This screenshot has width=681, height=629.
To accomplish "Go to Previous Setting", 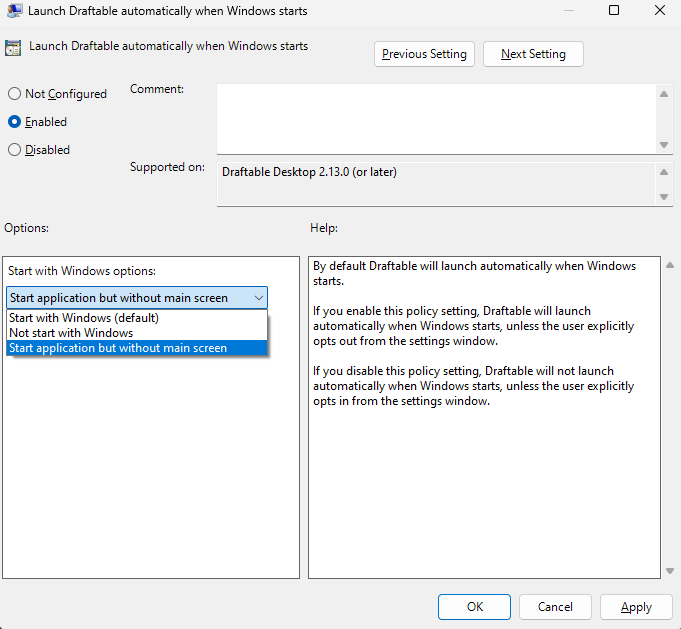I will (424, 54).
